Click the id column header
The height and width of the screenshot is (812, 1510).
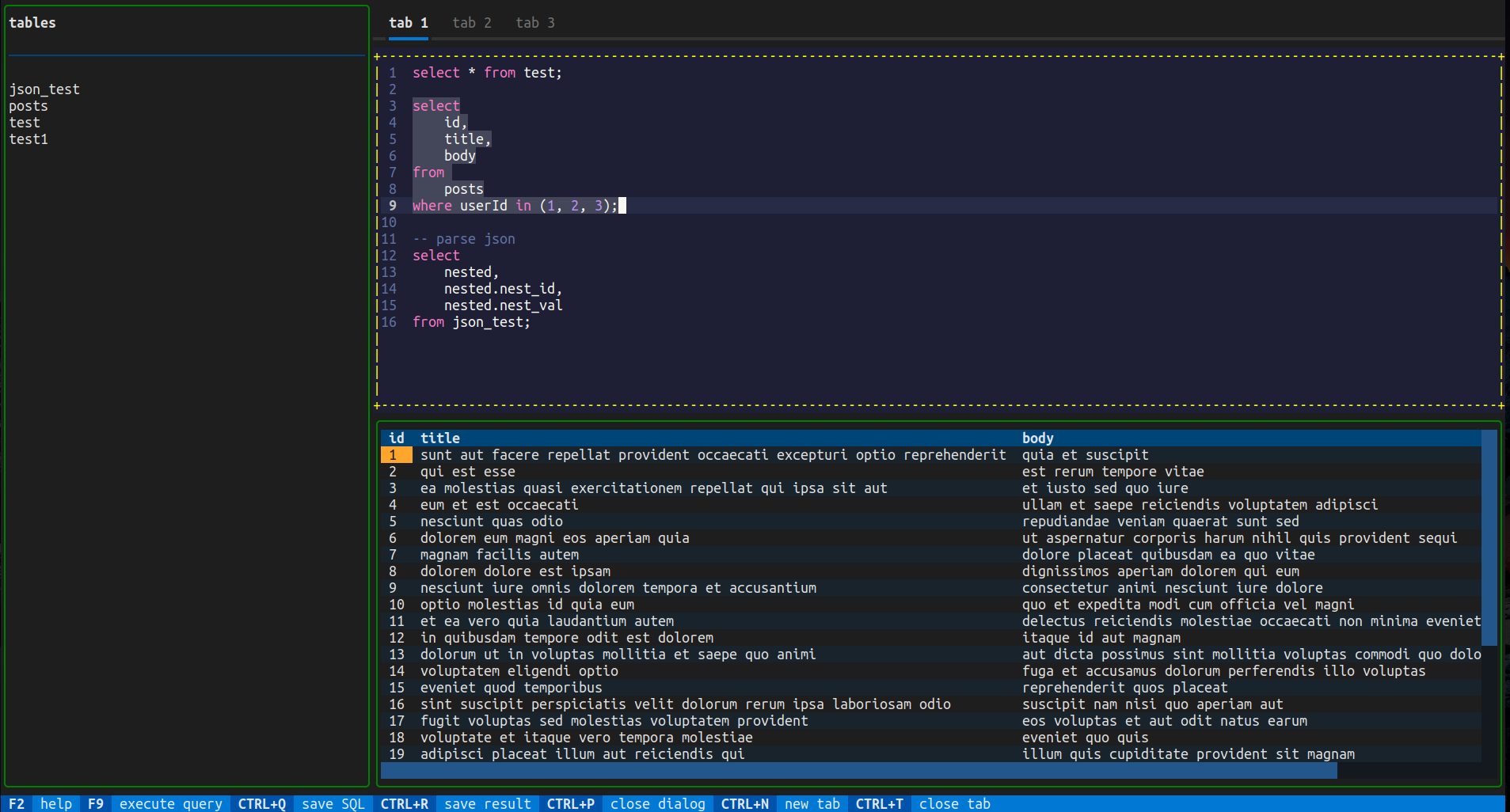click(396, 438)
